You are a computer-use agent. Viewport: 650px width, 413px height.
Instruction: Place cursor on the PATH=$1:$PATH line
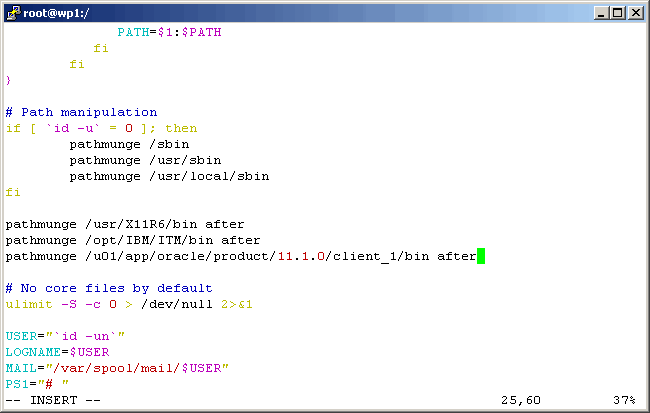tap(169, 32)
